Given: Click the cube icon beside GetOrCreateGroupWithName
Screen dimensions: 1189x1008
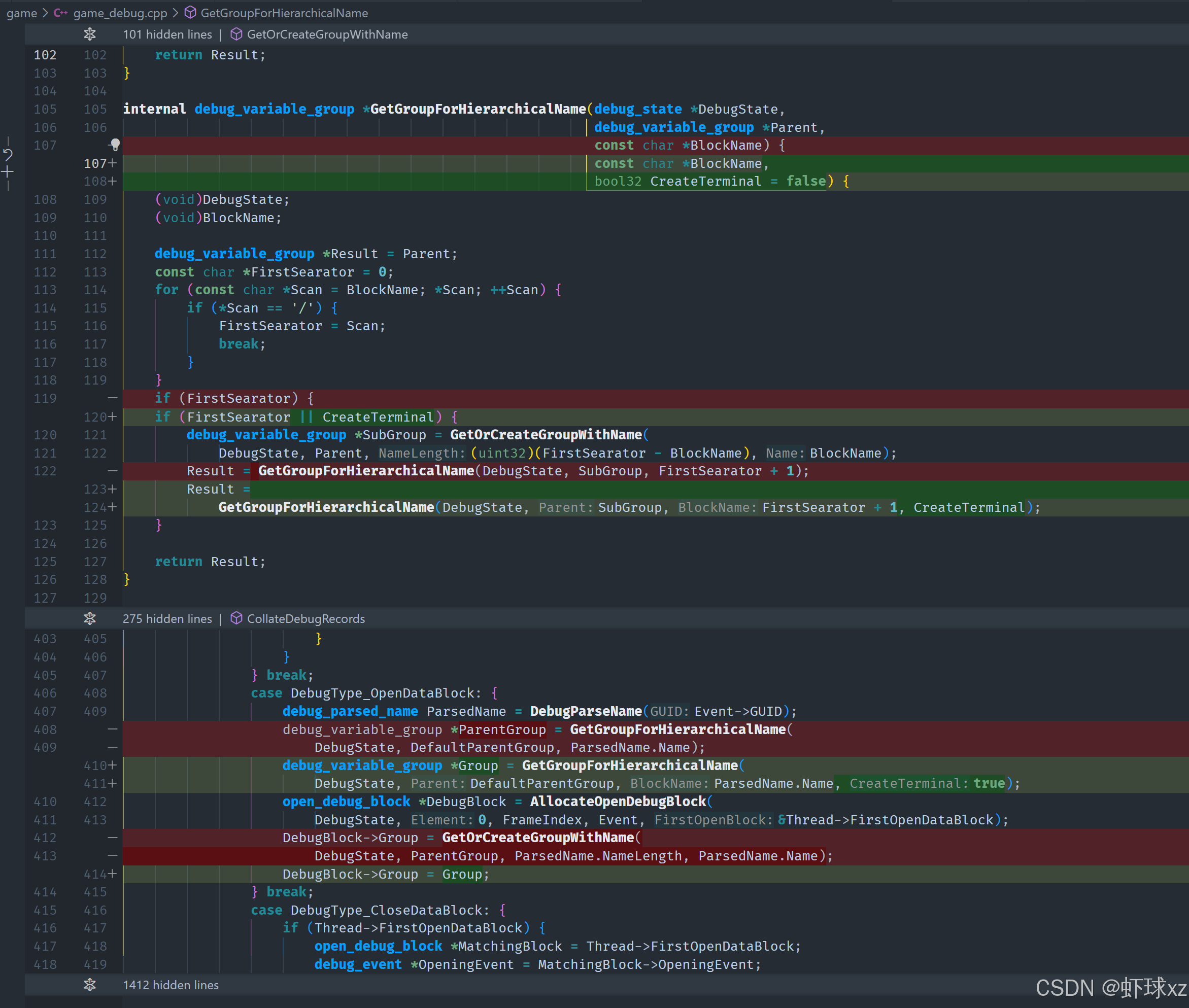Looking at the screenshot, I should click(x=236, y=34).
